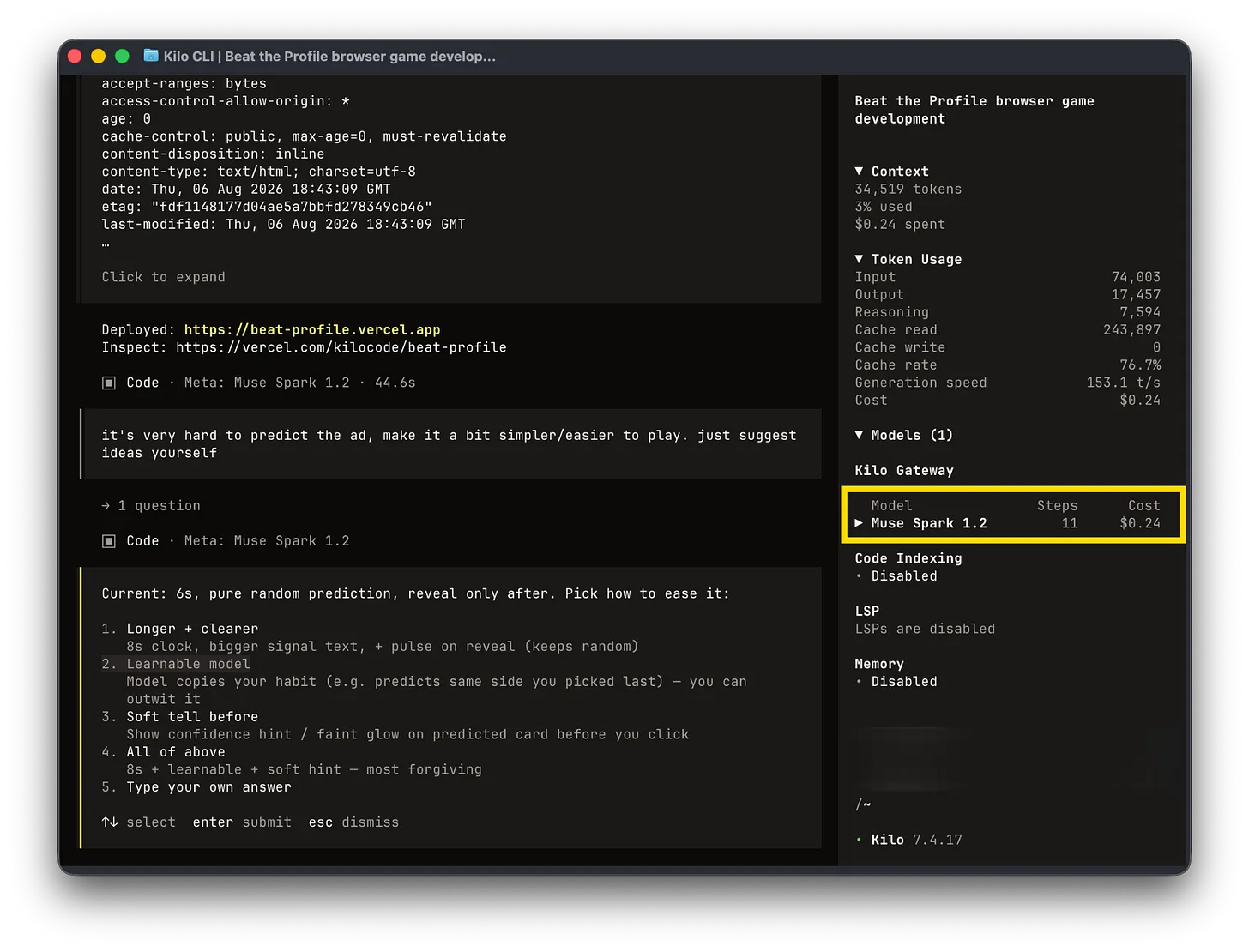1249x952 pixels.
Task: Click the Kilo 7.4.17 version label
Action: [917, 840]
